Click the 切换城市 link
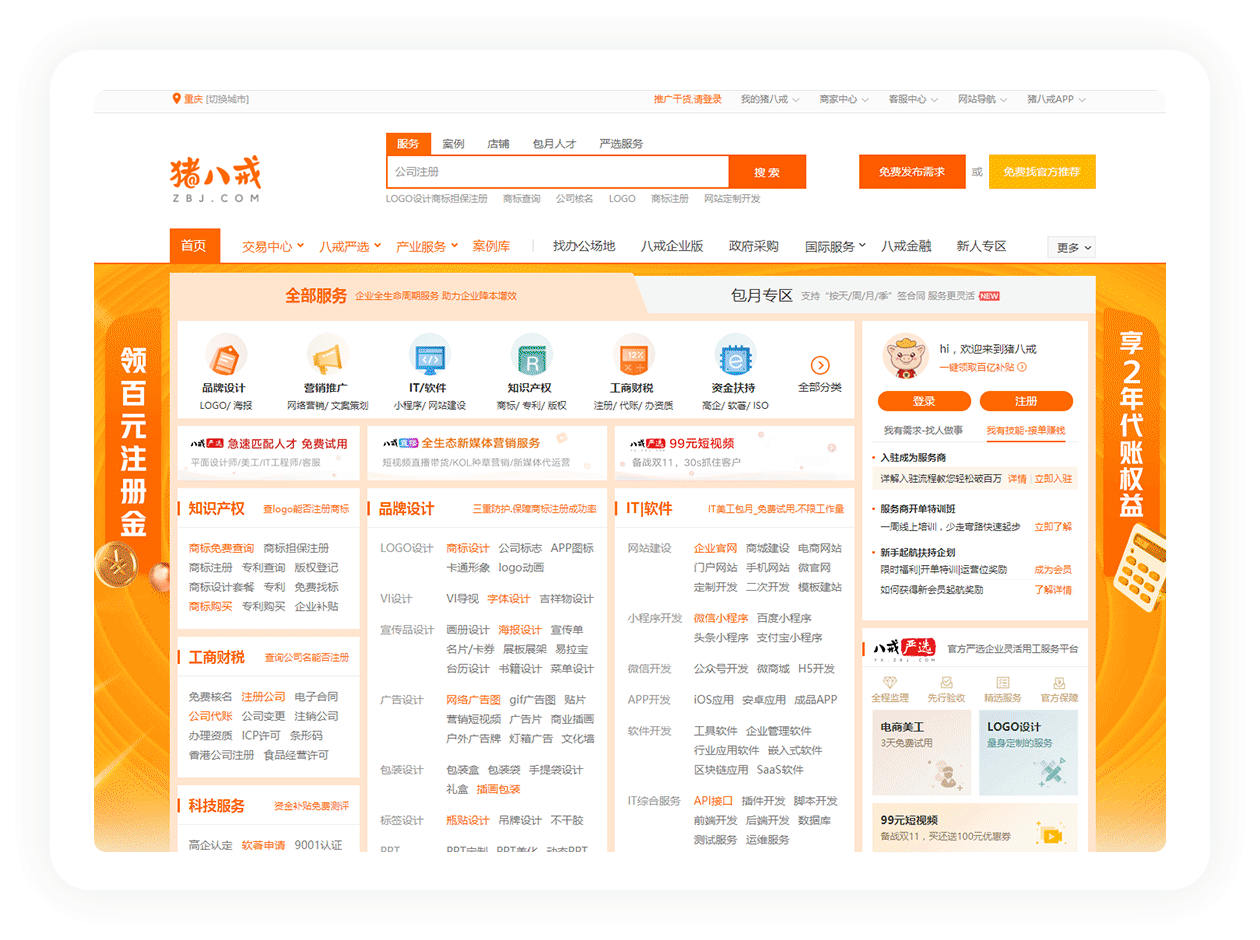 [227, 100]
